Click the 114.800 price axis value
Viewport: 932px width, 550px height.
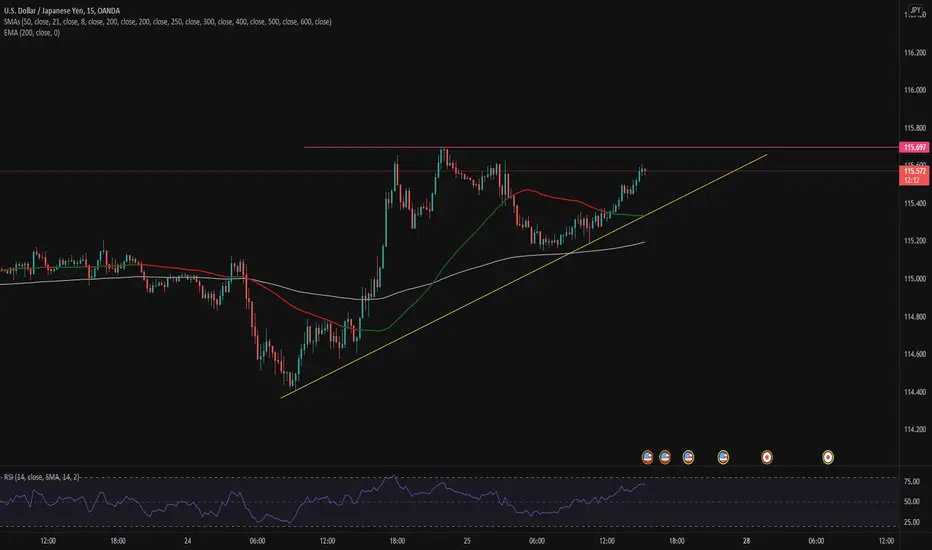click(915, 316)
